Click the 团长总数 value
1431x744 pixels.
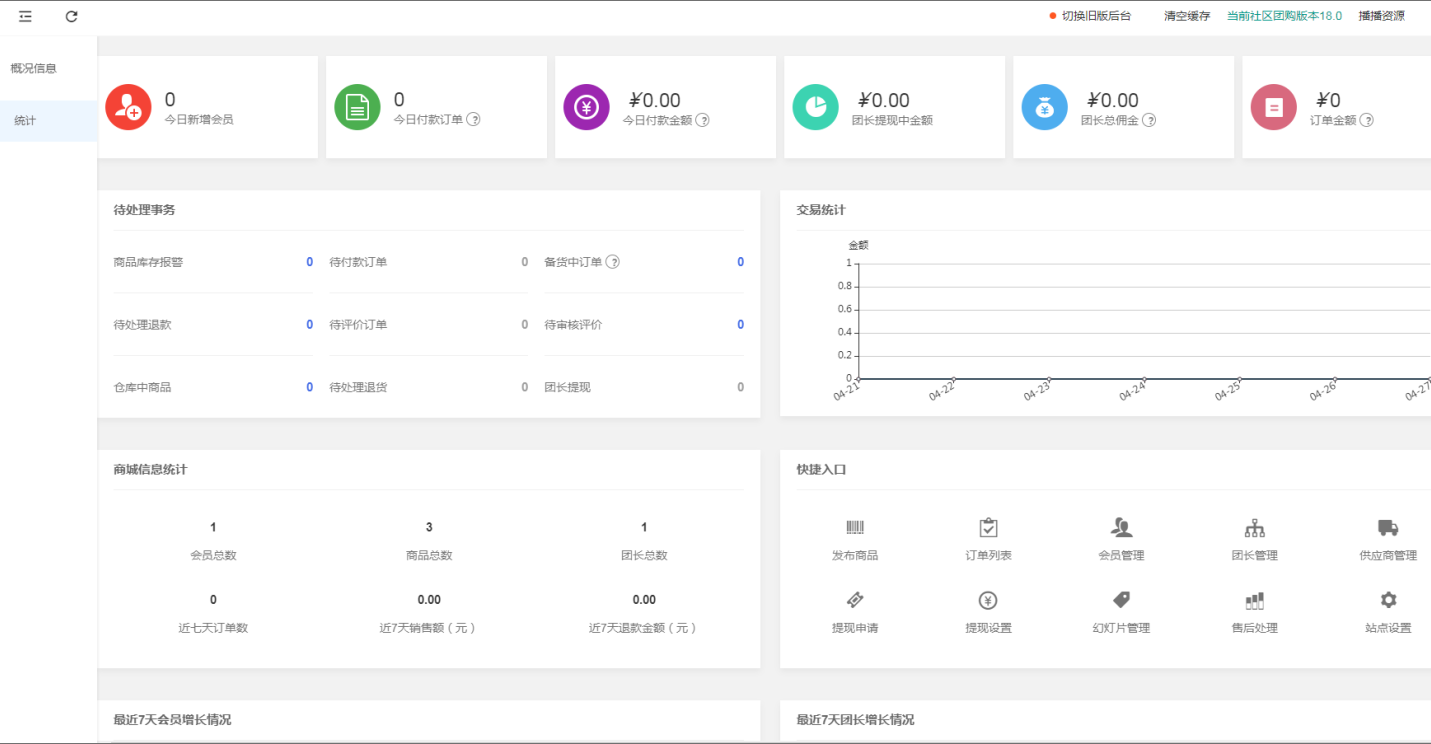click(644, 527)
